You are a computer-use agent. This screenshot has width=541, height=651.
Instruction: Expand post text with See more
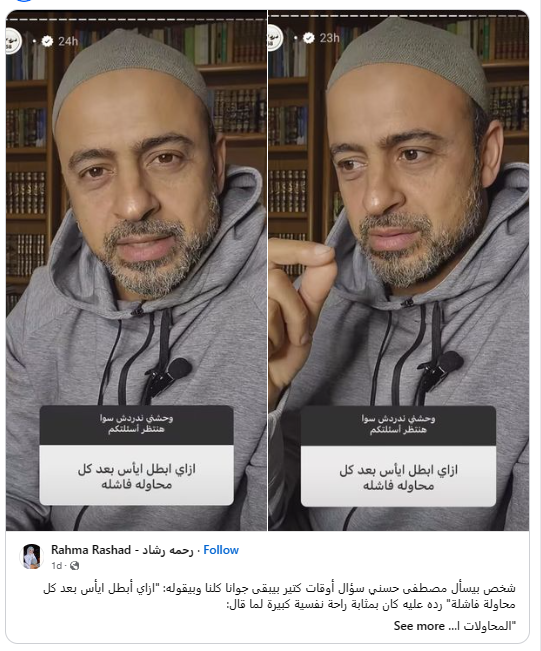[x=419, y=626]
